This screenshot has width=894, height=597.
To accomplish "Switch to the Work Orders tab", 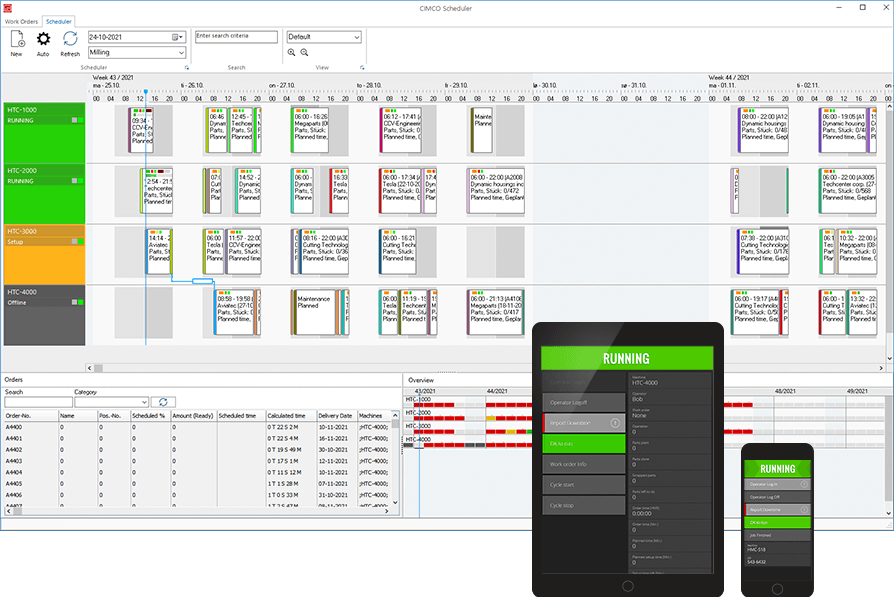I will (x=22, y=22).
